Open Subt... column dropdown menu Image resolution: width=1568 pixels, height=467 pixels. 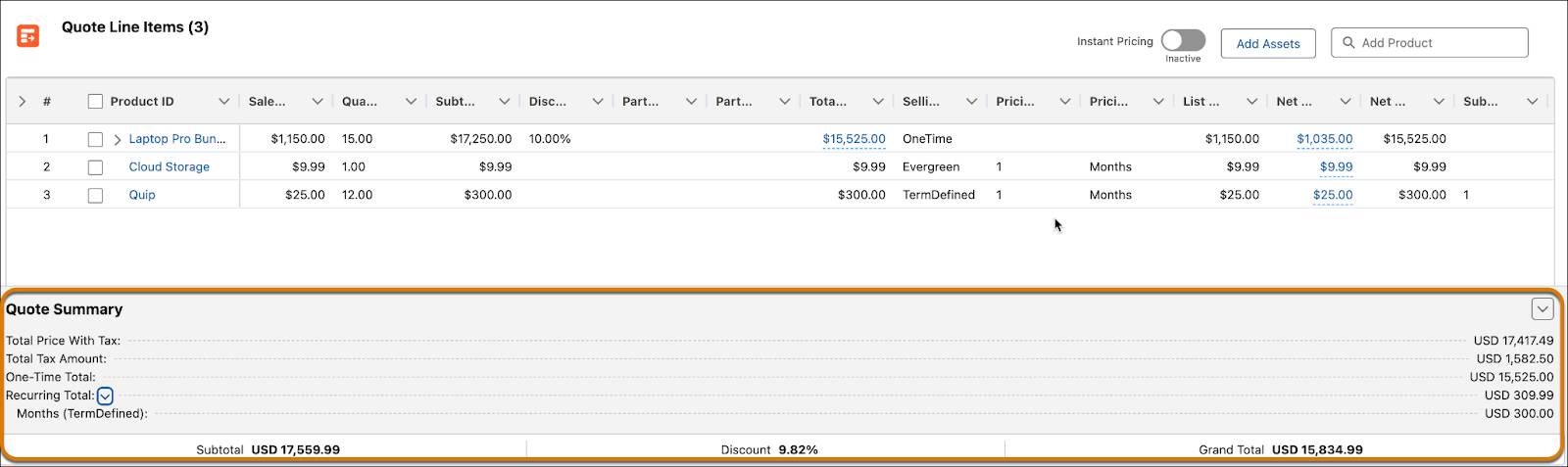[504, 101]
